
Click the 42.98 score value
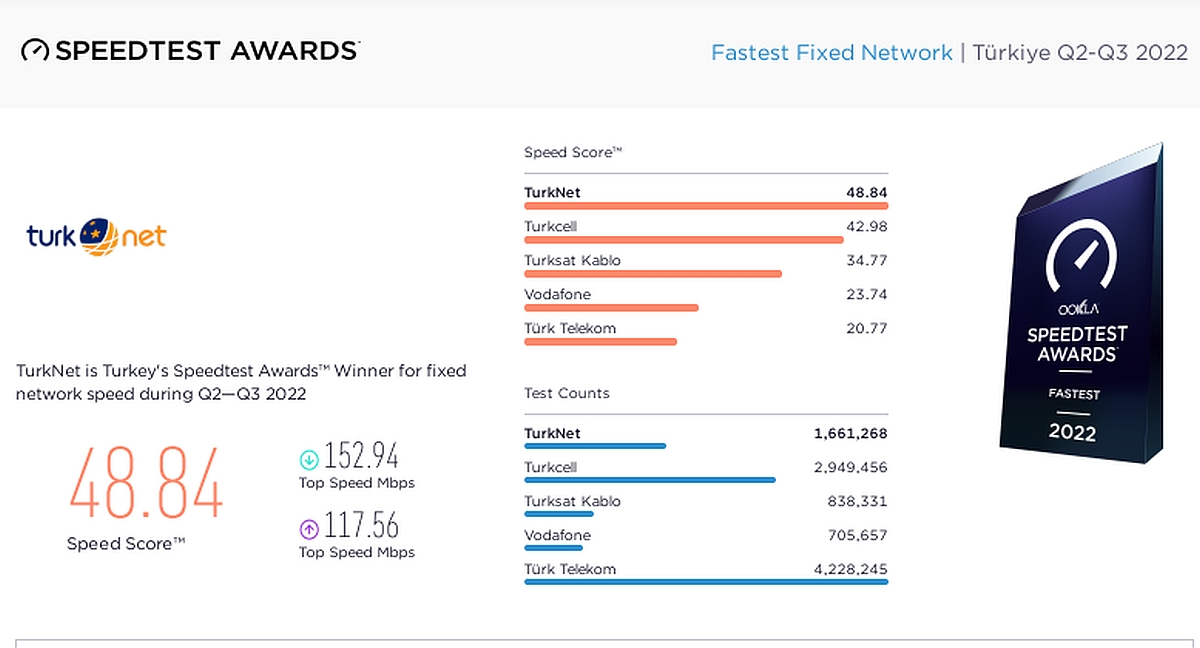867,226
